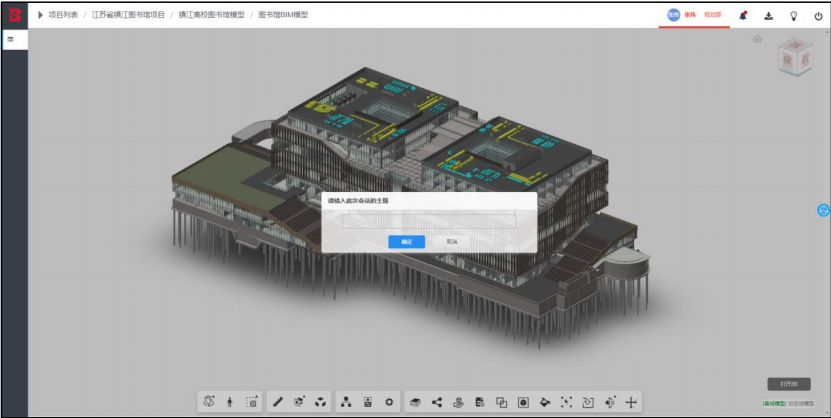Reset view with the home icon

point(757,39)
